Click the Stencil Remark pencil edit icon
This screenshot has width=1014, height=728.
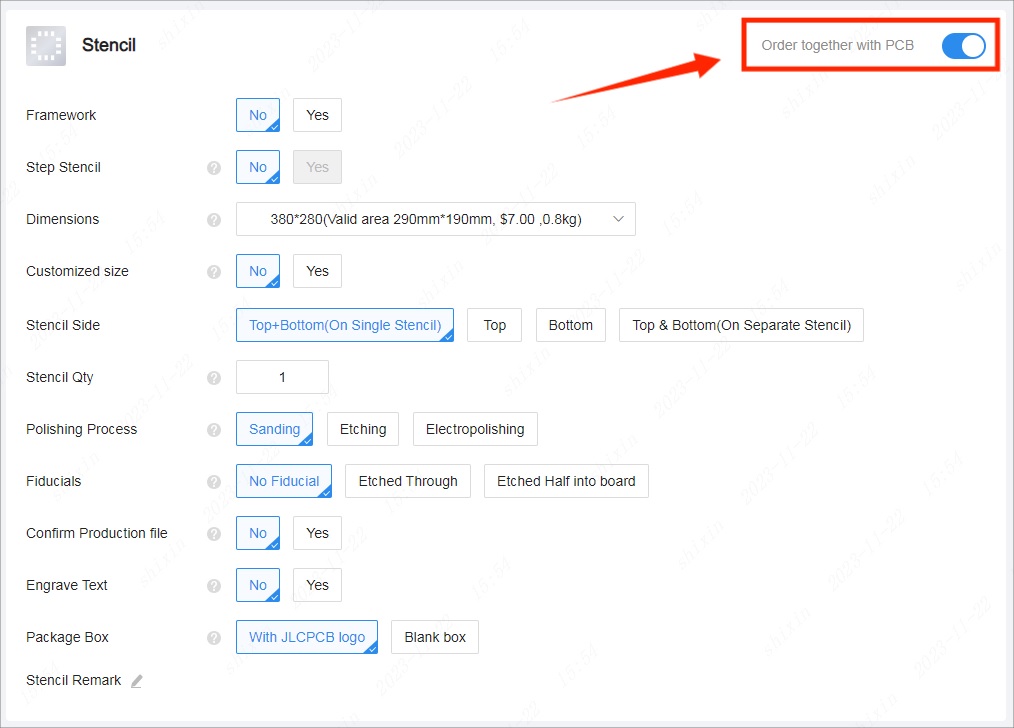click(137, 681)
